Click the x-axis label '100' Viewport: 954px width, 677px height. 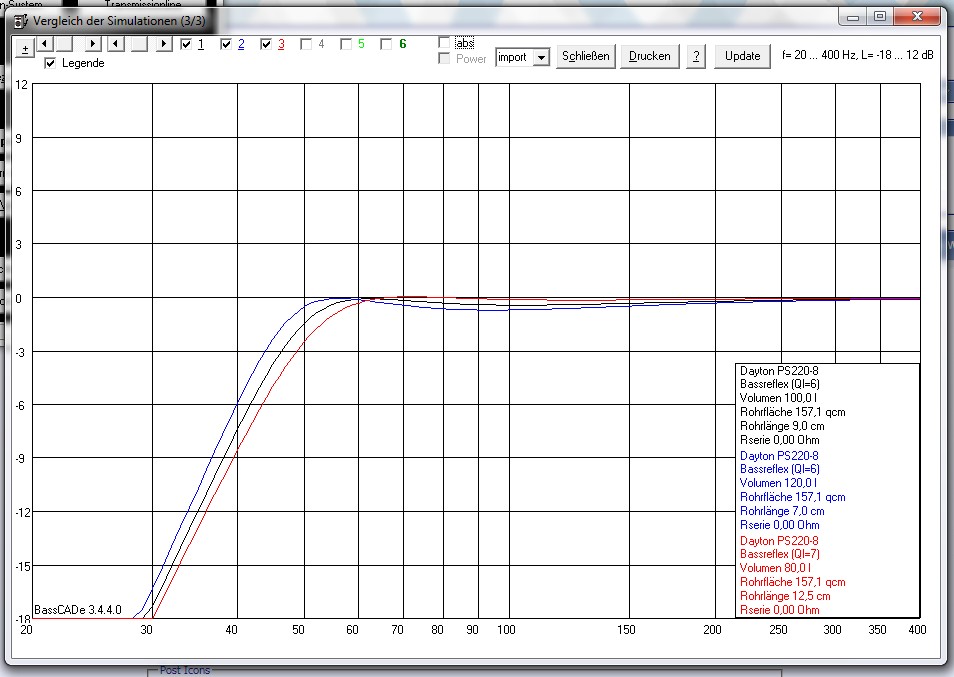coord(506,630)
